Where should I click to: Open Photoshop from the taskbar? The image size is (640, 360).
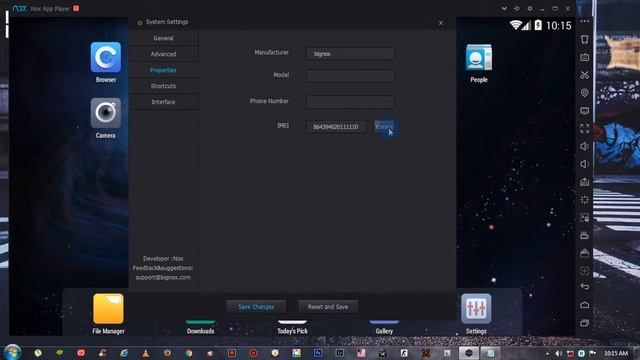click(x=318, y=353)
